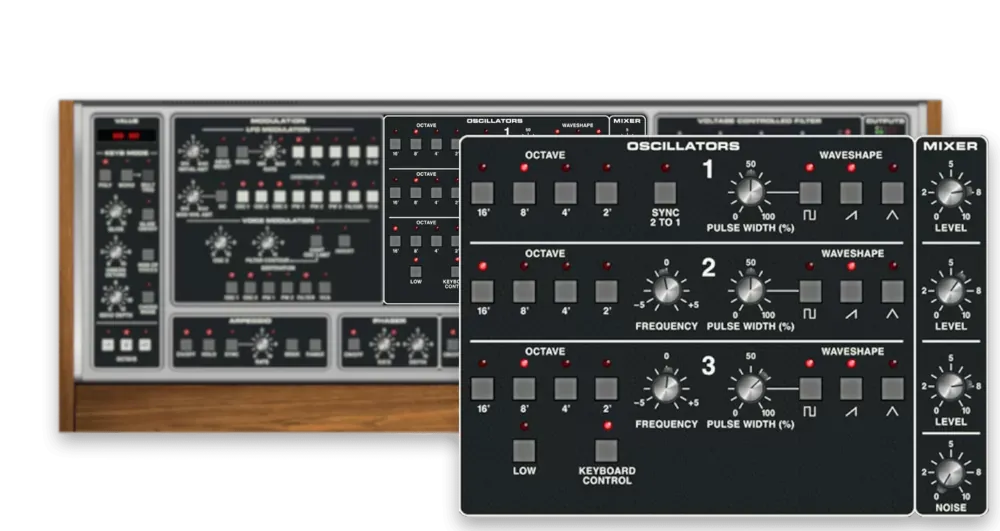Click the second Mixer Level knob
The image size is (1000, 531).
pos(950,291)
